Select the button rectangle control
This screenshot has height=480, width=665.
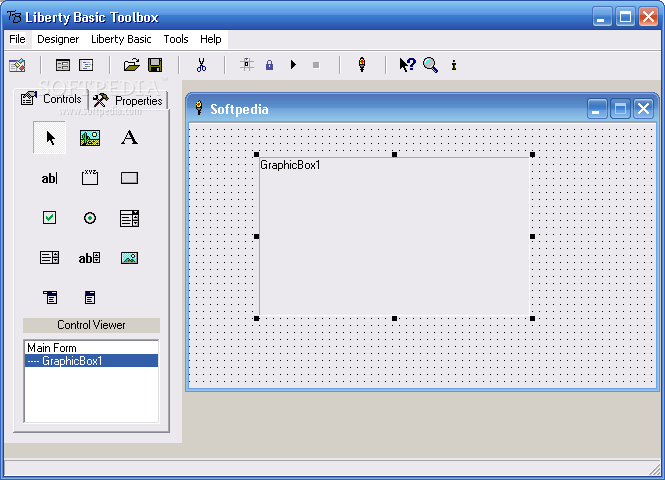129,178
